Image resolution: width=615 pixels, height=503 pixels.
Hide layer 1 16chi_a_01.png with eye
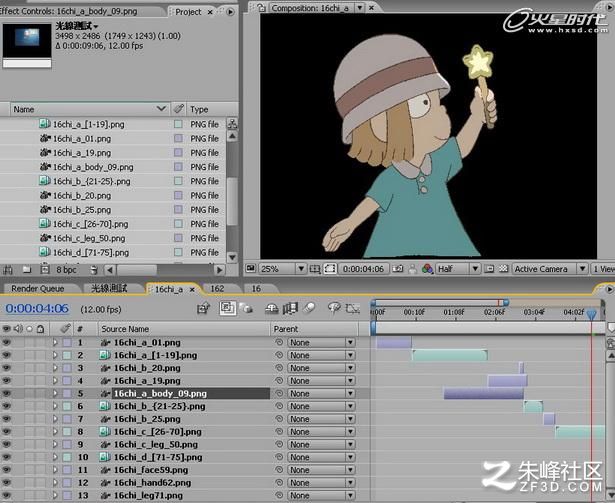click(6, 343)
